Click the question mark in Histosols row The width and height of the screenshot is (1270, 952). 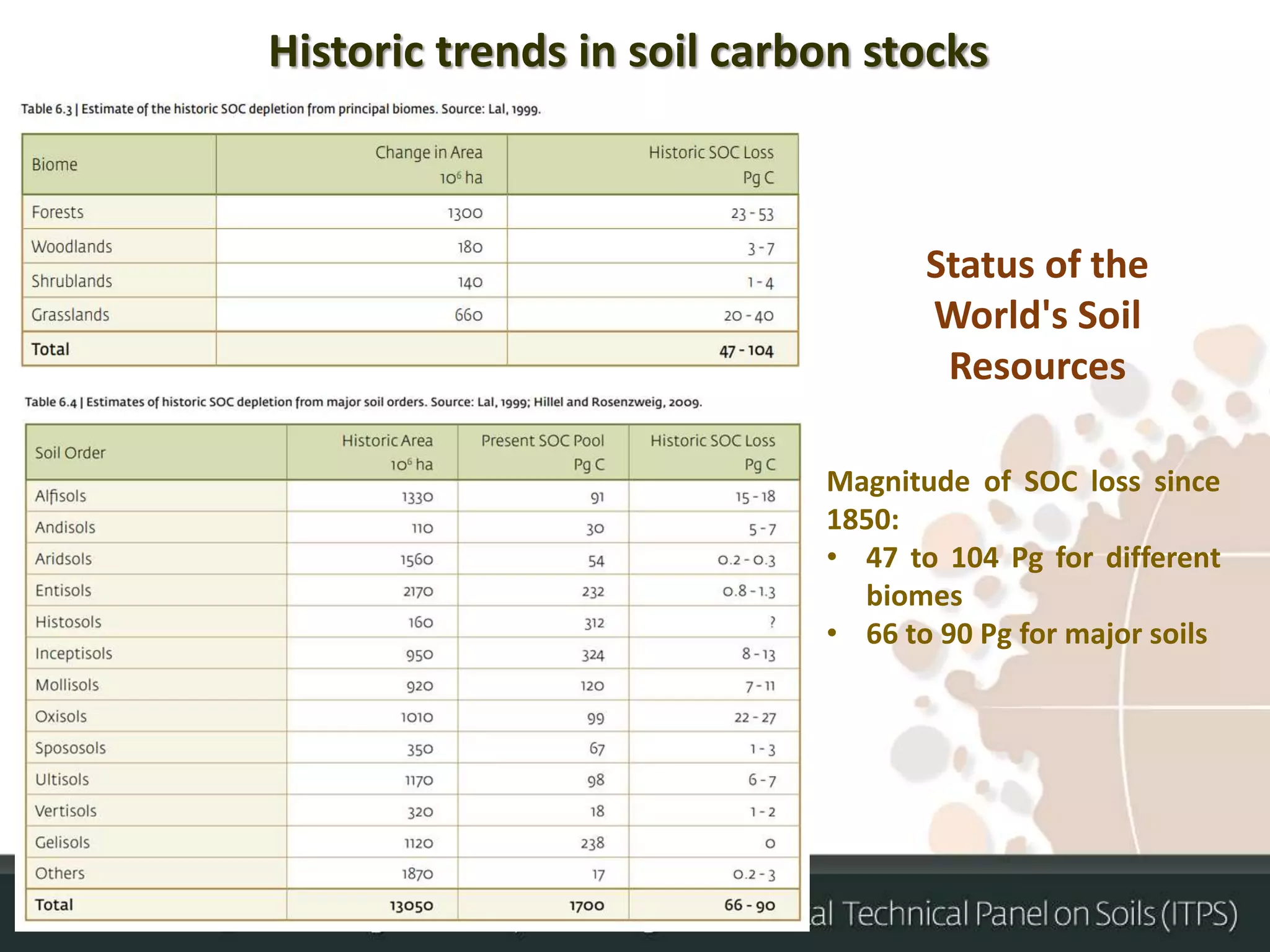[x=771, y=622]
